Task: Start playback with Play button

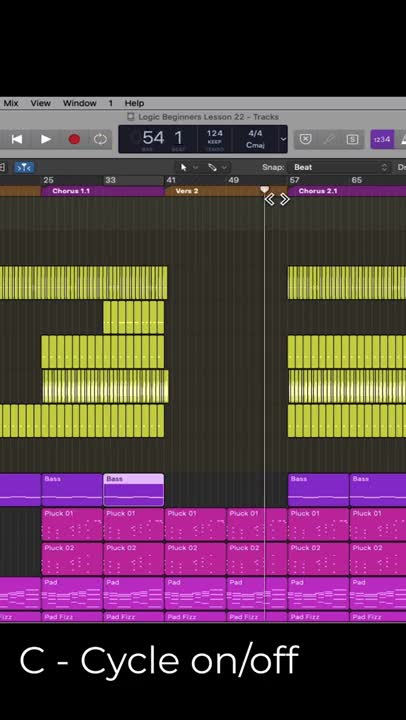Action: 46,139
